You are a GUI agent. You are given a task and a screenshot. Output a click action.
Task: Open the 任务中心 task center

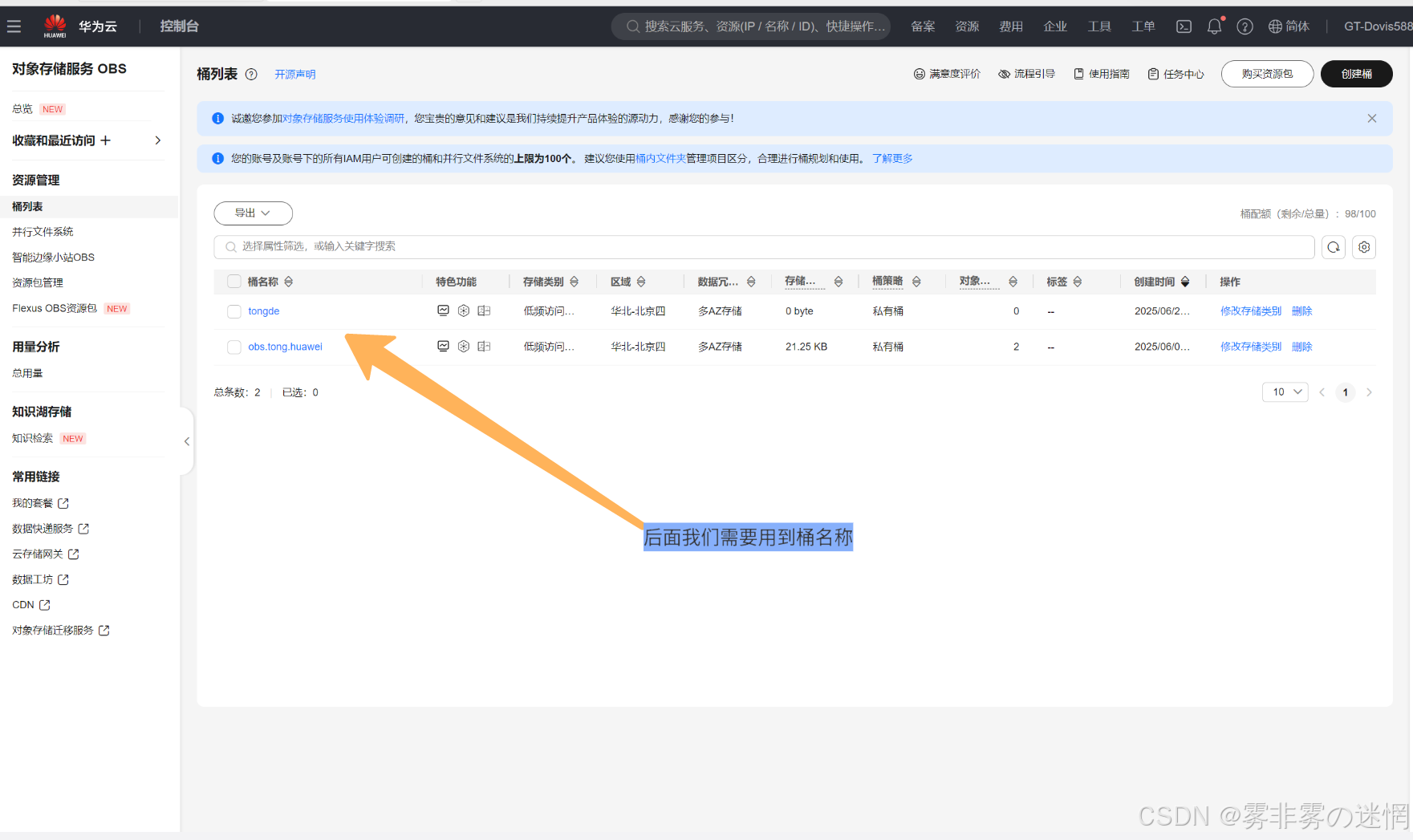point(1175,74)
